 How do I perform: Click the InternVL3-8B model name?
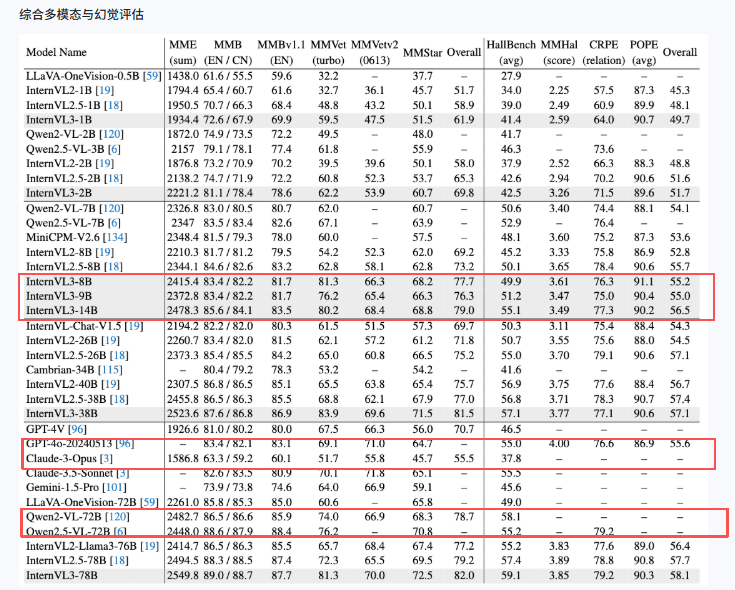(59, 282)
